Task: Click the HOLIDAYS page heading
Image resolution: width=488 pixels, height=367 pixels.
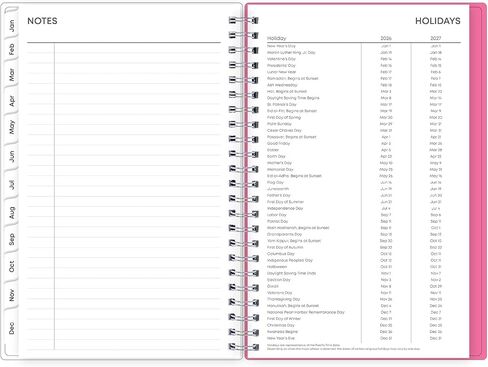Action: click(x=438, y=21)
